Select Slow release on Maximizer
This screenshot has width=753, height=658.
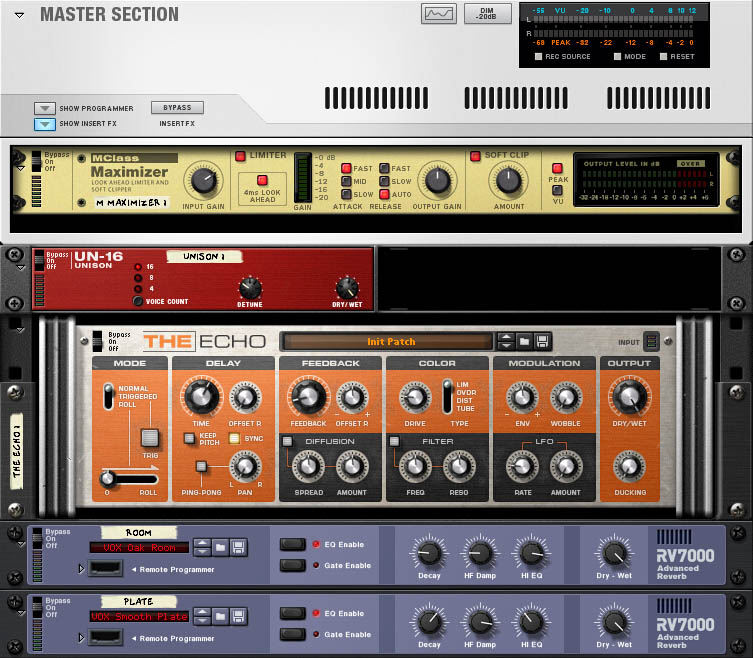(384, 181)
